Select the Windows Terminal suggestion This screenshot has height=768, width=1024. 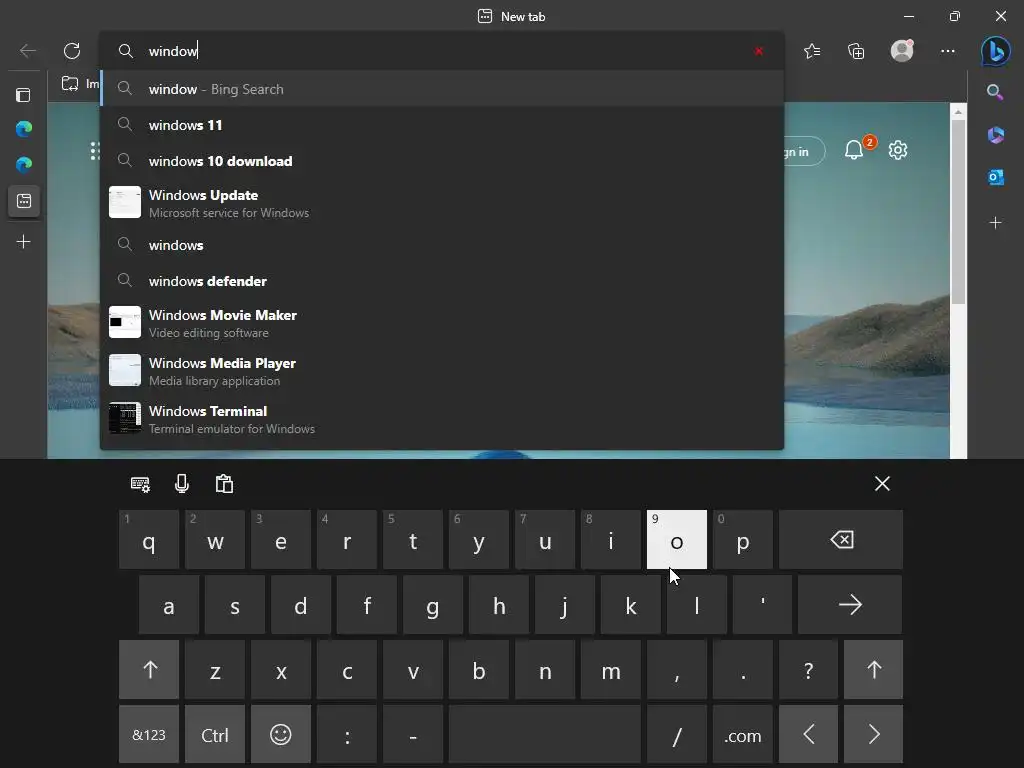pos(442,419)
